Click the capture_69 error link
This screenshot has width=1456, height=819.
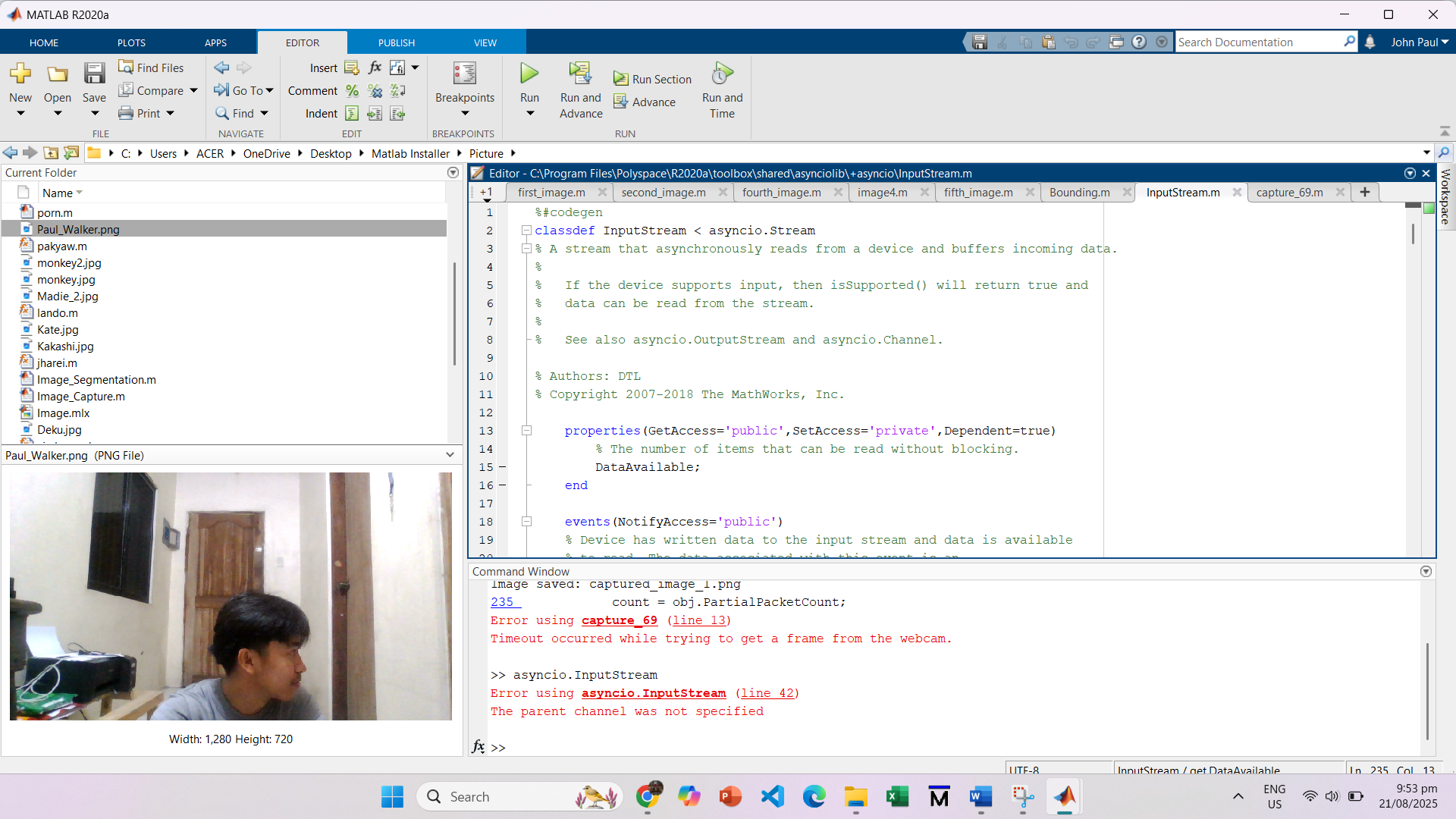(x=619, y=620)
